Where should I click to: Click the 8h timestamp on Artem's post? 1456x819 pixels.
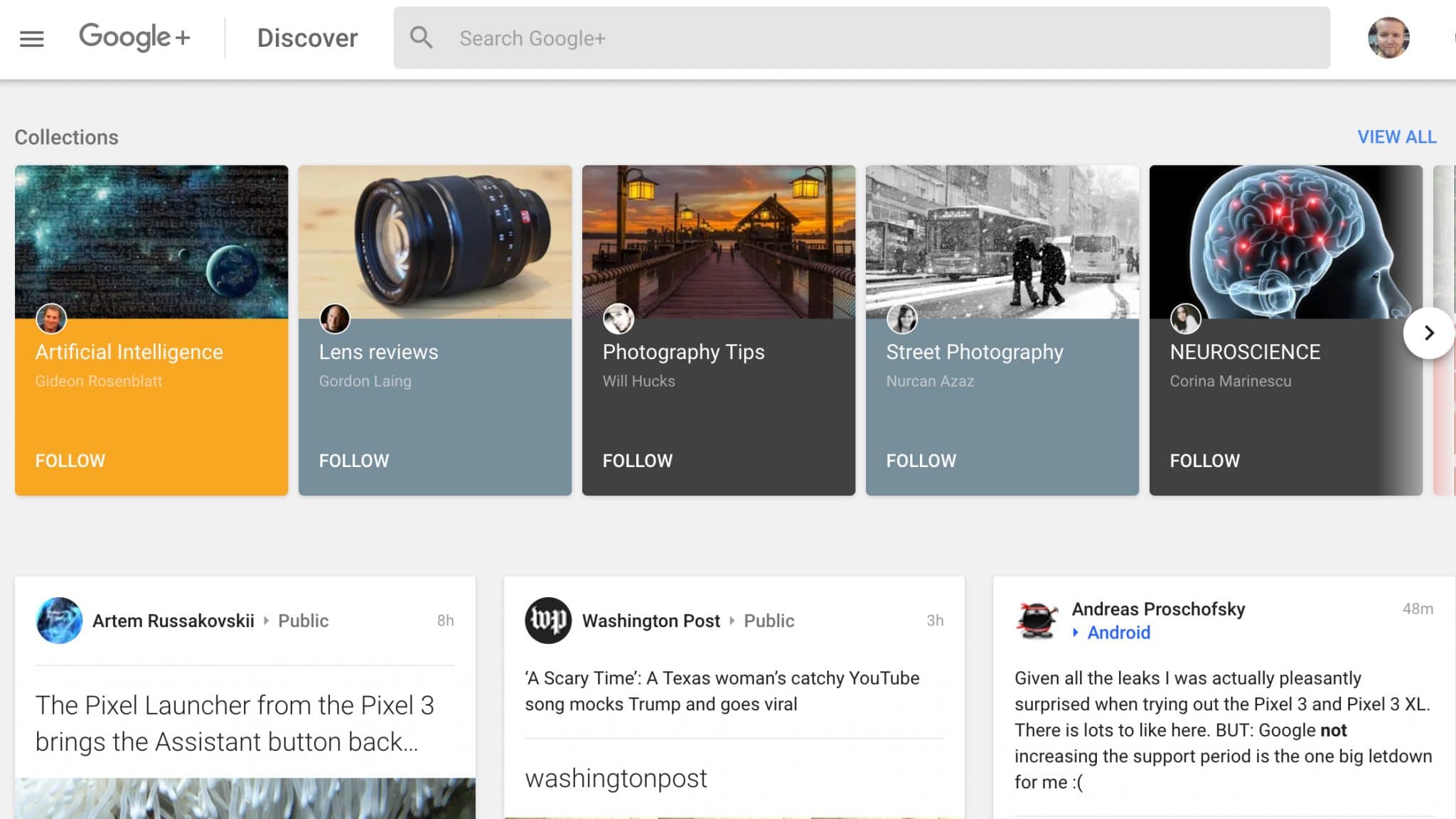click(x=445, y=621)
